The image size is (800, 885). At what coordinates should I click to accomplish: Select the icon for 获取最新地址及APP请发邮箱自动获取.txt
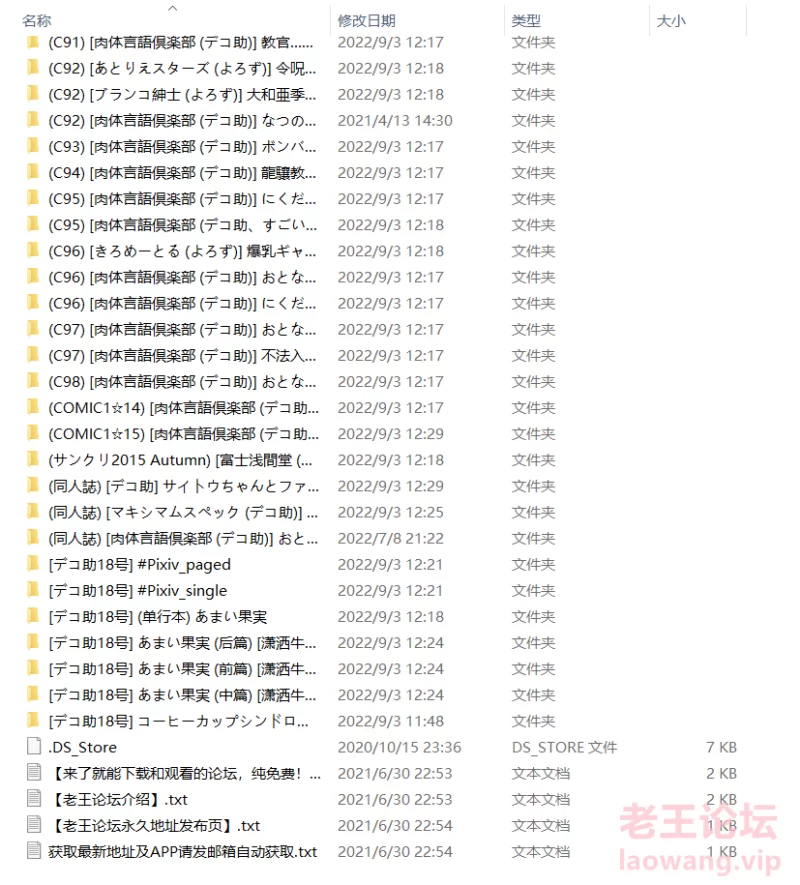[34, 851]
